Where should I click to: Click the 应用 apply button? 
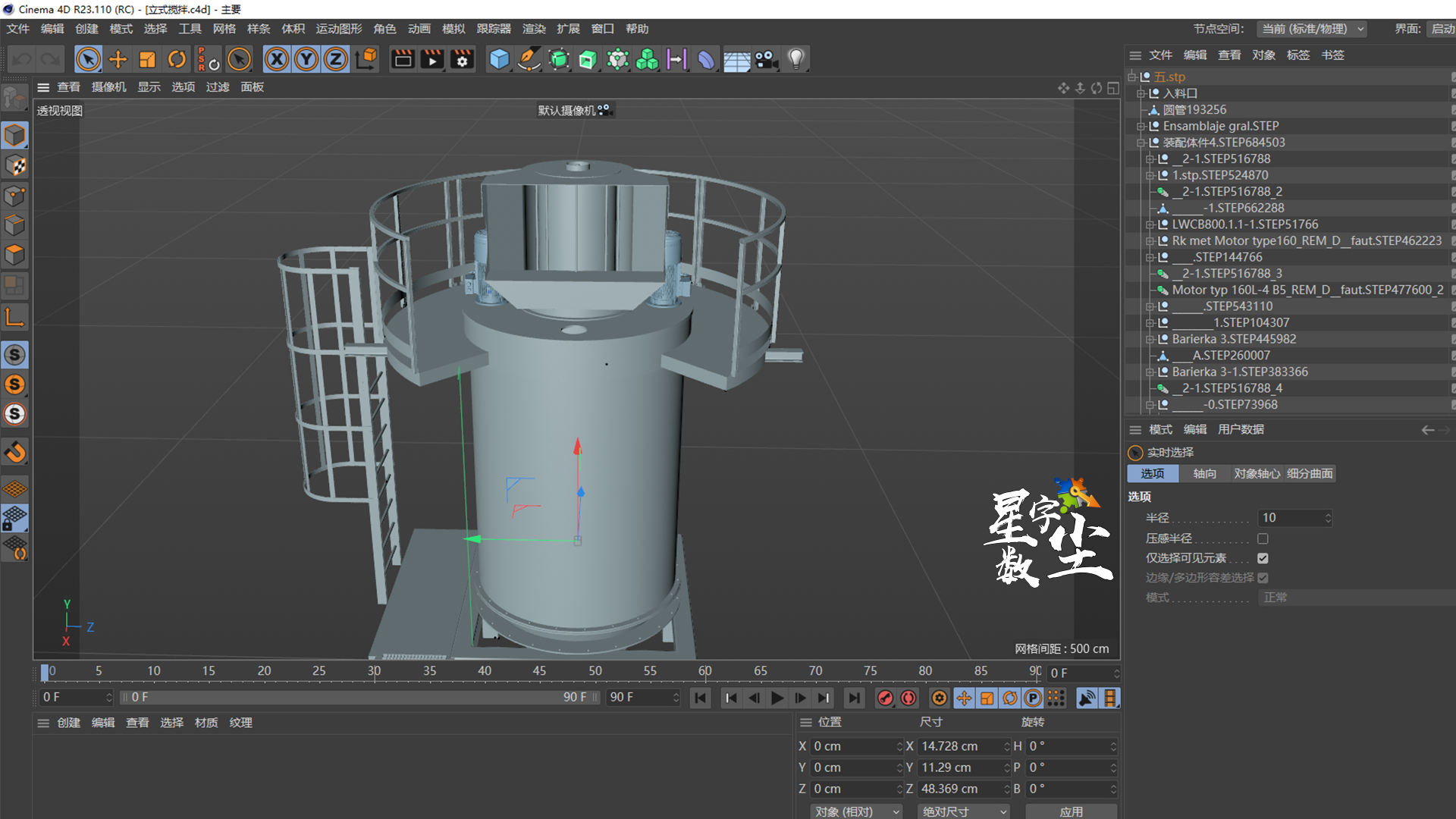(x=1072, y=811)
